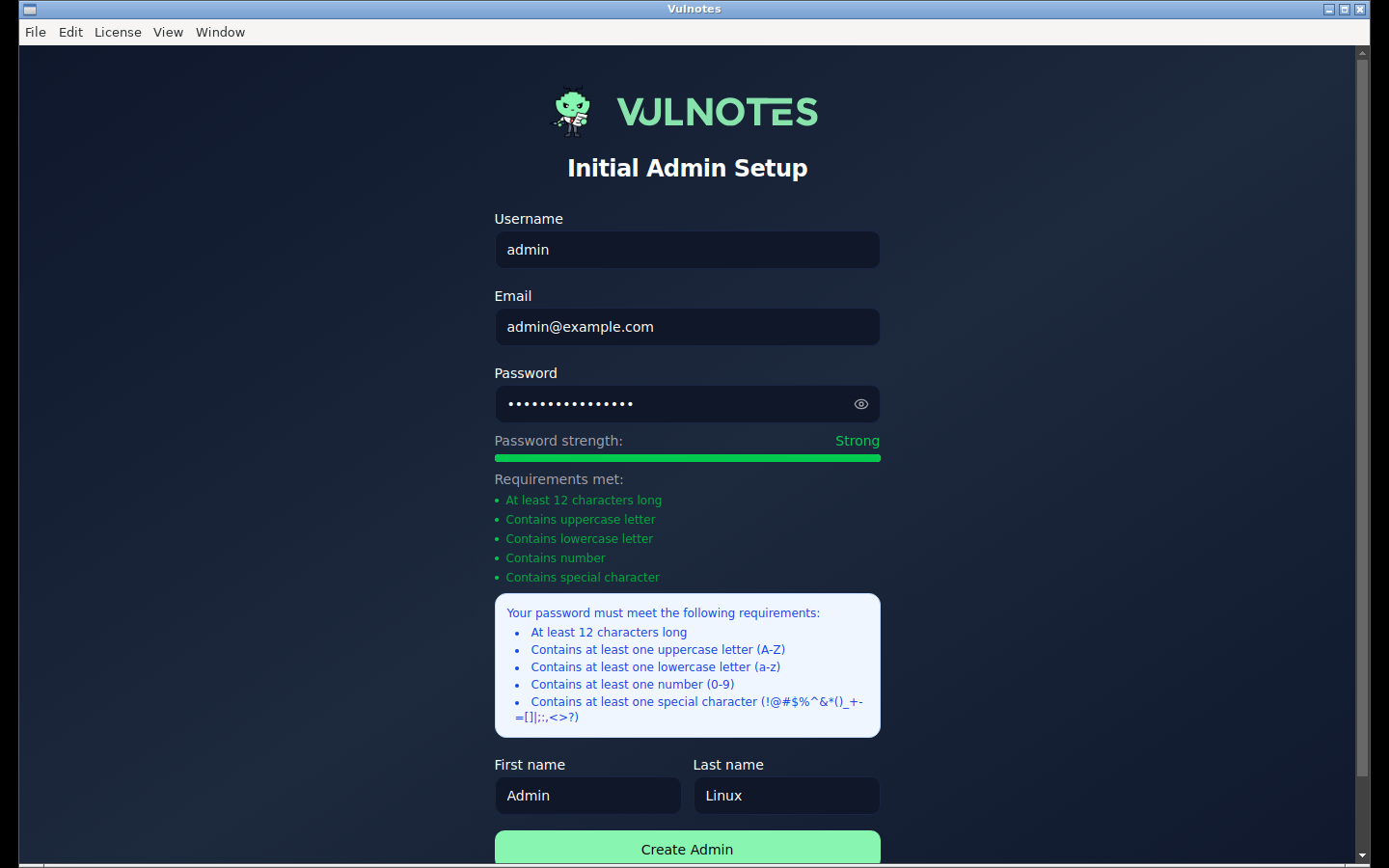Click 'Requirements met:' label

tap(559, 479)
